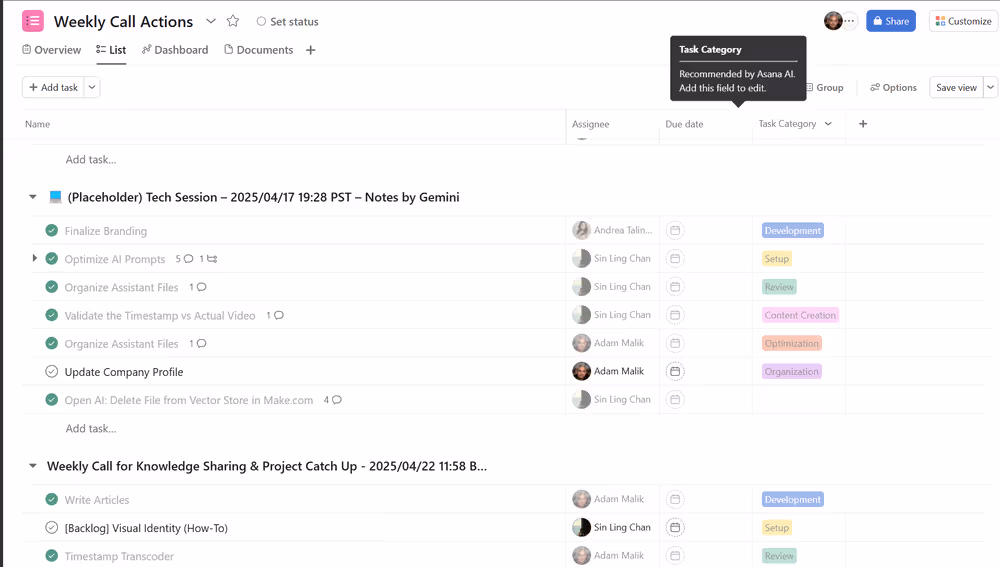The image size is (1000, 567).
Task: Open the Overview tab
Action: [x=52, y=50]
